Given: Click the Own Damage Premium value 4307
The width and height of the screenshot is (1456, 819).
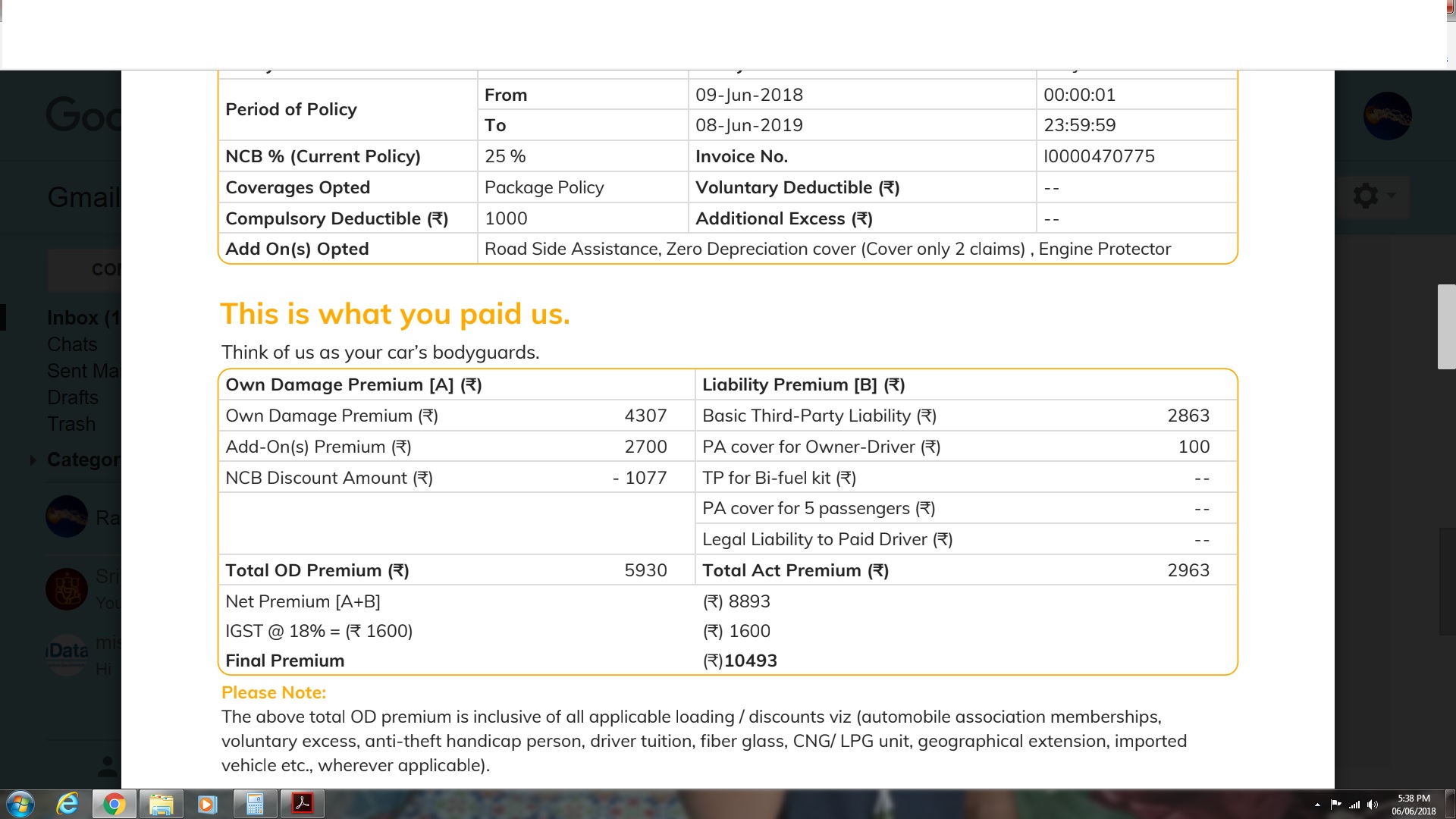Looking at the screenshot, I should (645, 416).
